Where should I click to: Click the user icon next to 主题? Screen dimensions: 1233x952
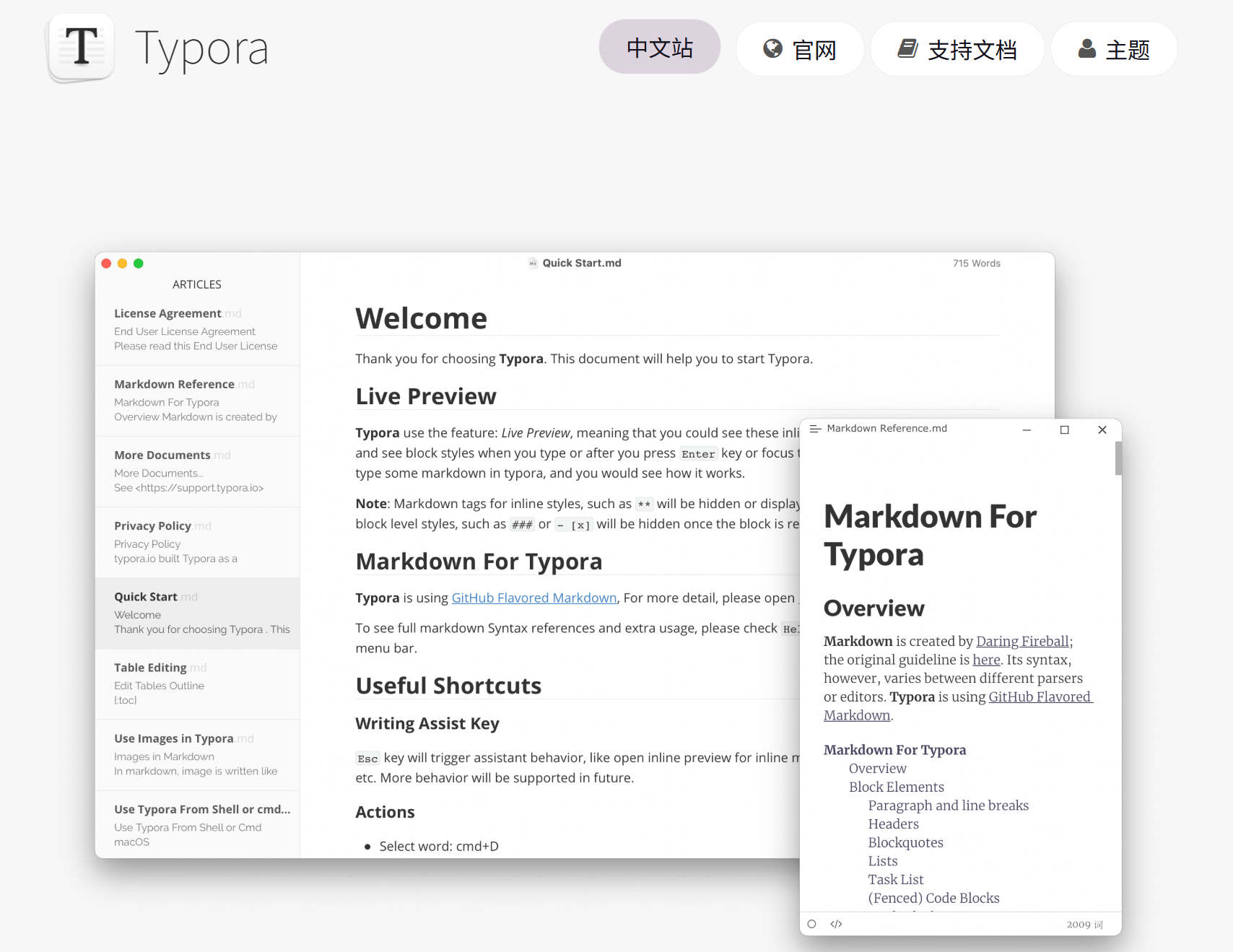pyautogui.click(x=1086, y=48)
